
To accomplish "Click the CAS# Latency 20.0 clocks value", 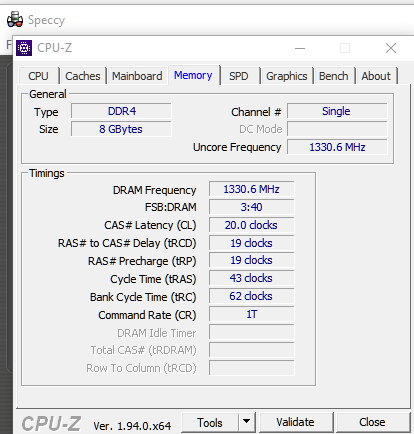I will (x=252, y=225).
